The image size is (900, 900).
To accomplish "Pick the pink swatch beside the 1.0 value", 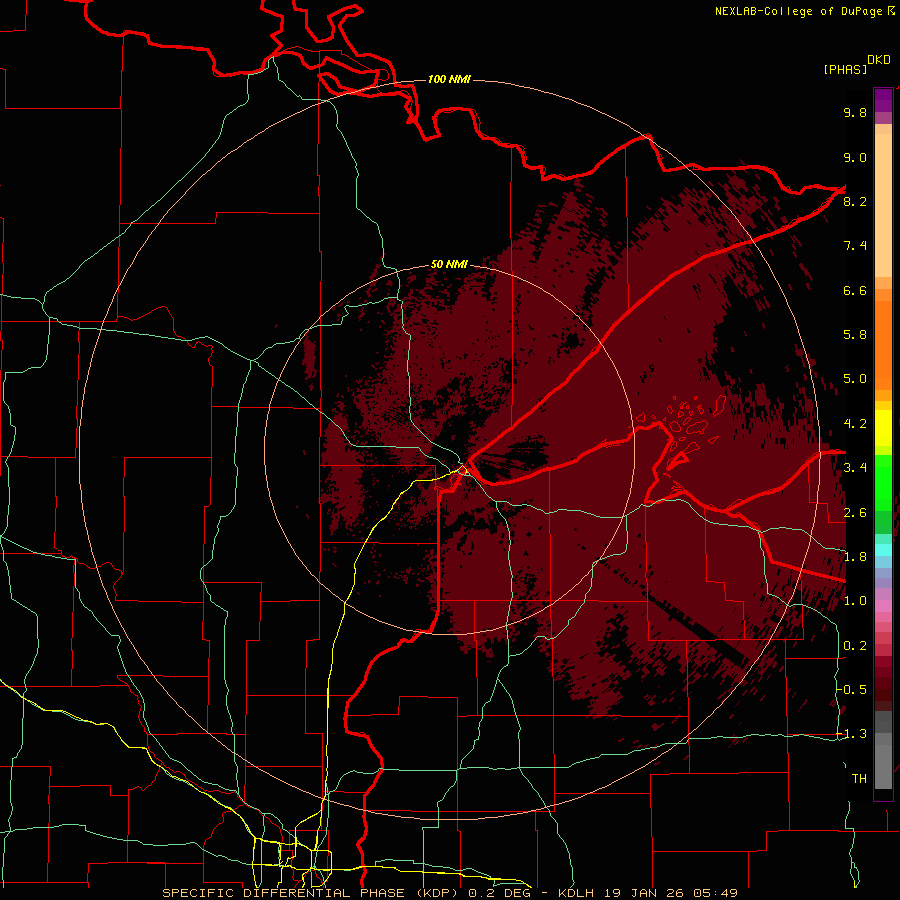I will [x=883, y=606].
